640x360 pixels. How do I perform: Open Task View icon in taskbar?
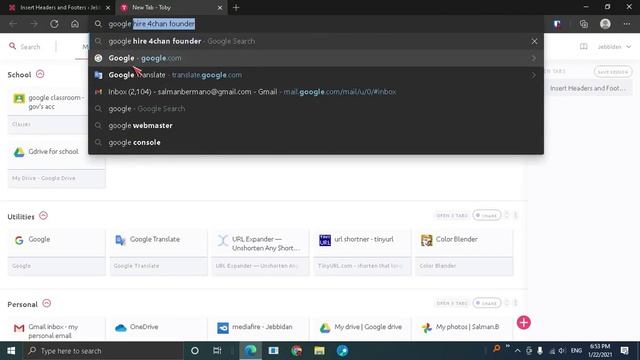click(x=217, y=351)
